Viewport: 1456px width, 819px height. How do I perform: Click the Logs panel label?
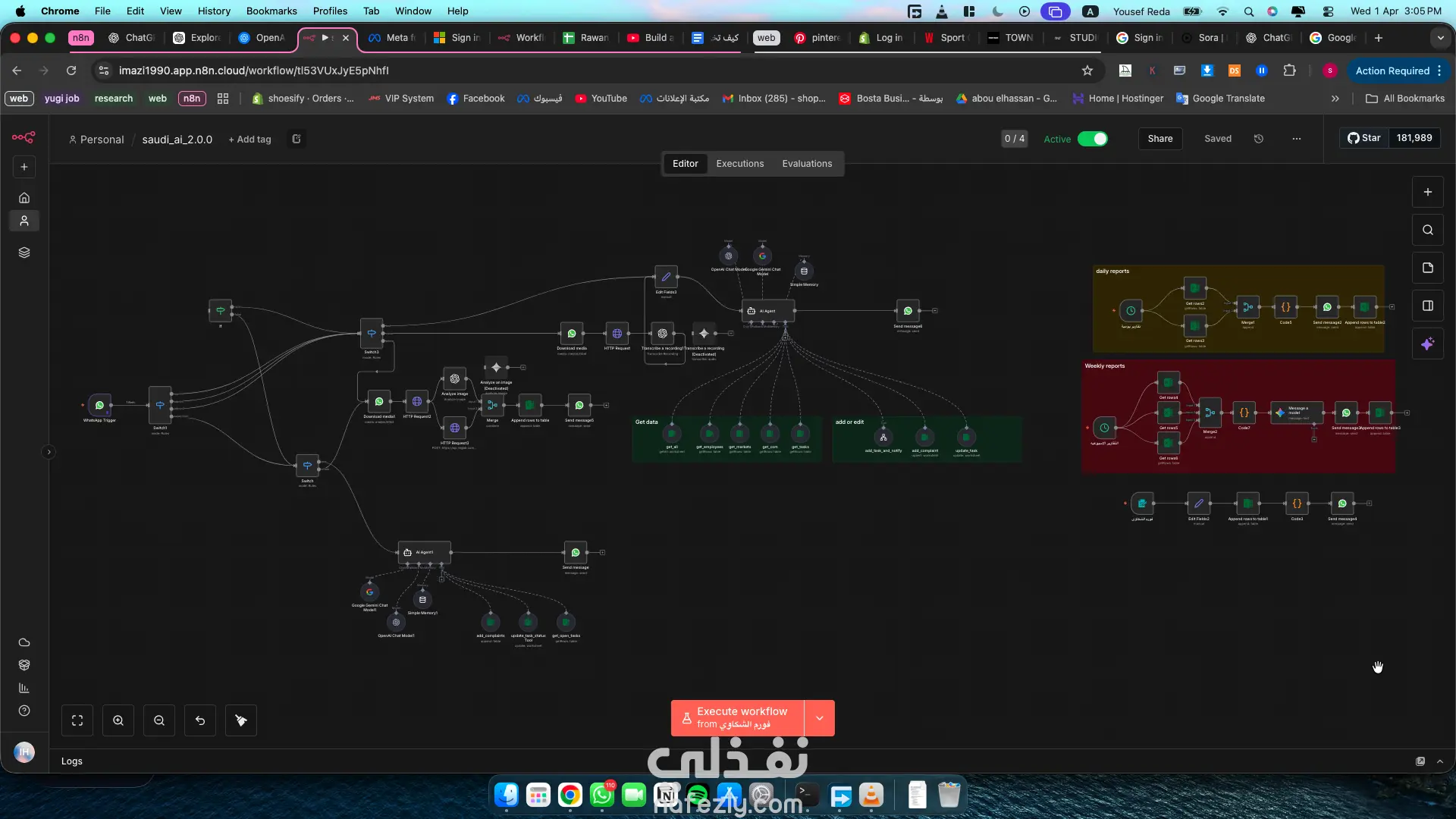pos(72,761)
